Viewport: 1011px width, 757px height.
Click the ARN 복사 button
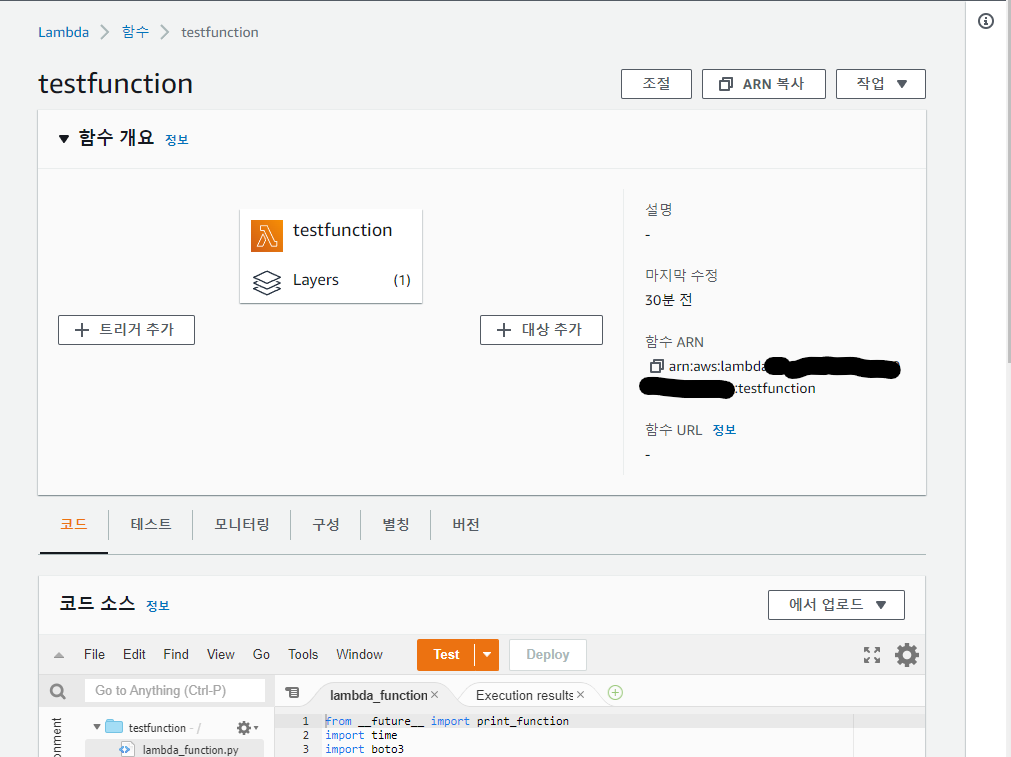click(x=763, y=84)
